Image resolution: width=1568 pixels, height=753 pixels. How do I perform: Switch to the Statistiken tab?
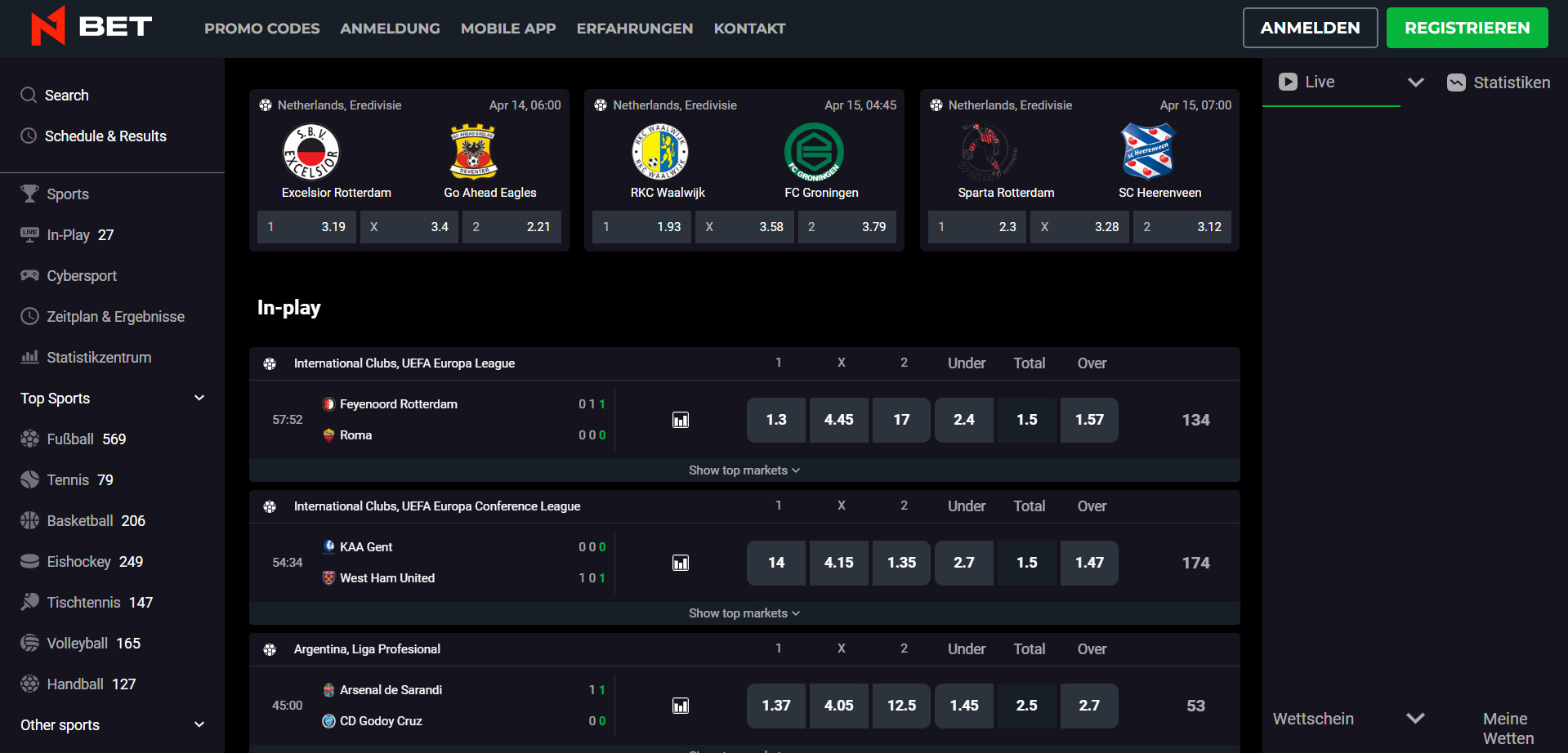1499,82
